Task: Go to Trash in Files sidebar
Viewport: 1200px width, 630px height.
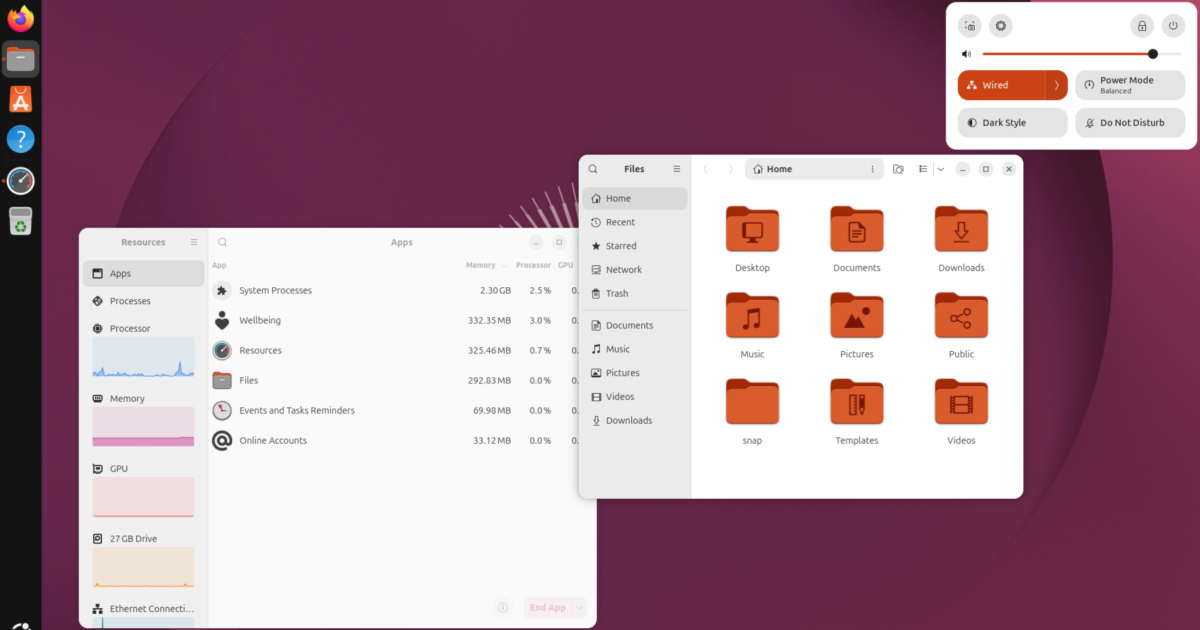Action: [617, 293]
